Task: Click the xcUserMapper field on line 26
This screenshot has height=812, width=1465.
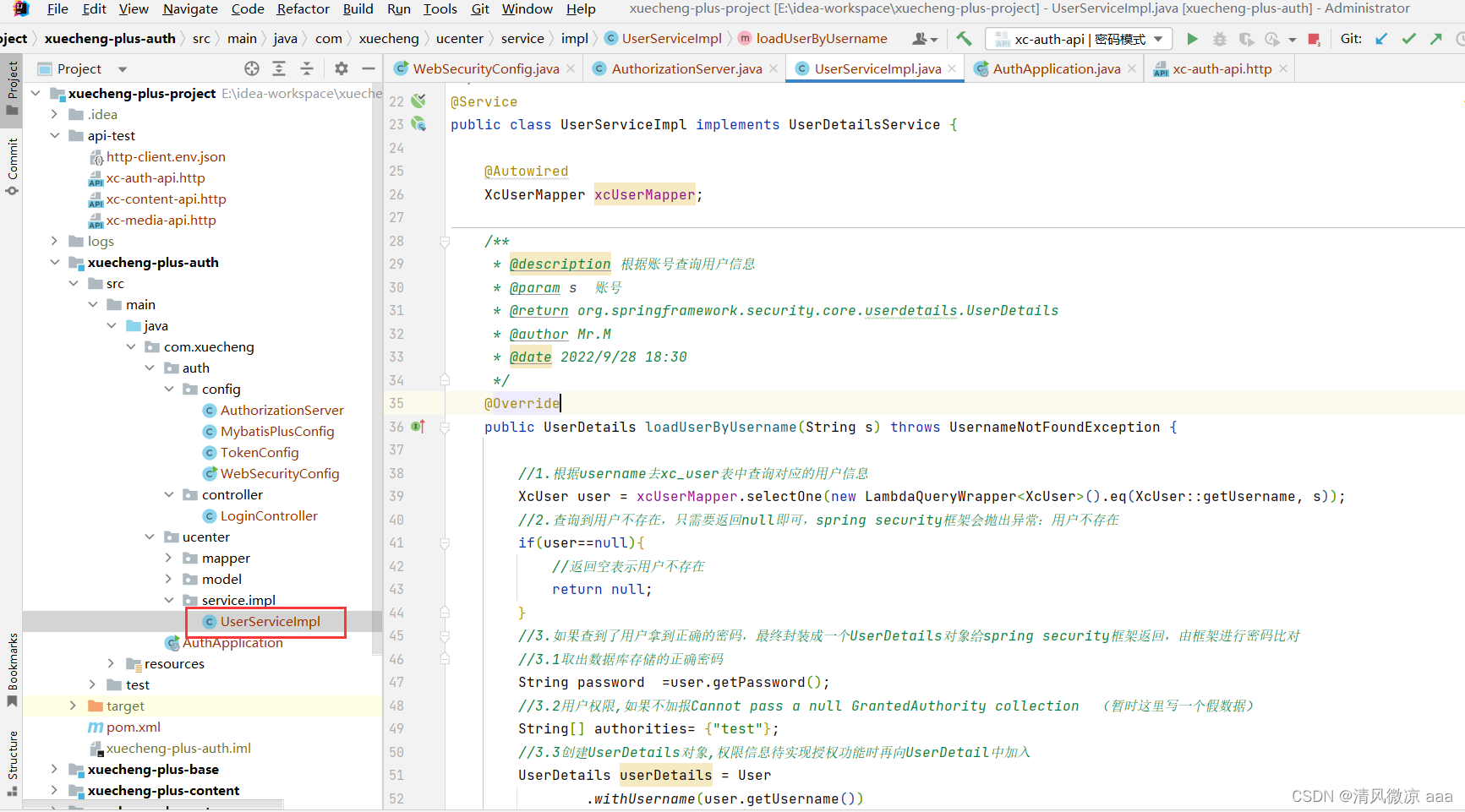Action: [x=644, y=194]
